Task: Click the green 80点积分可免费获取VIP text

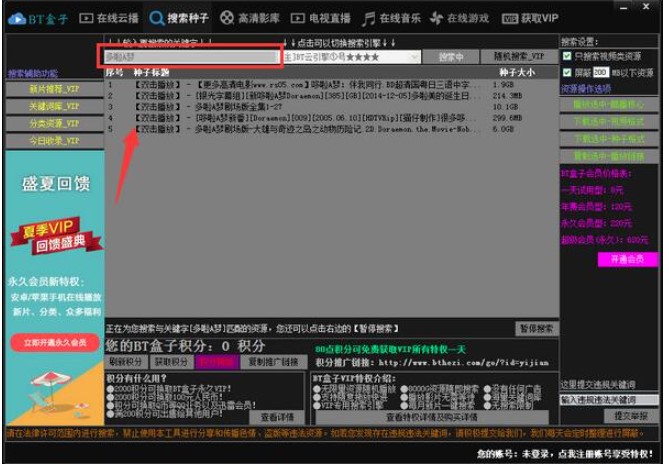Action: pyautogui.click(x=390, y=349)
